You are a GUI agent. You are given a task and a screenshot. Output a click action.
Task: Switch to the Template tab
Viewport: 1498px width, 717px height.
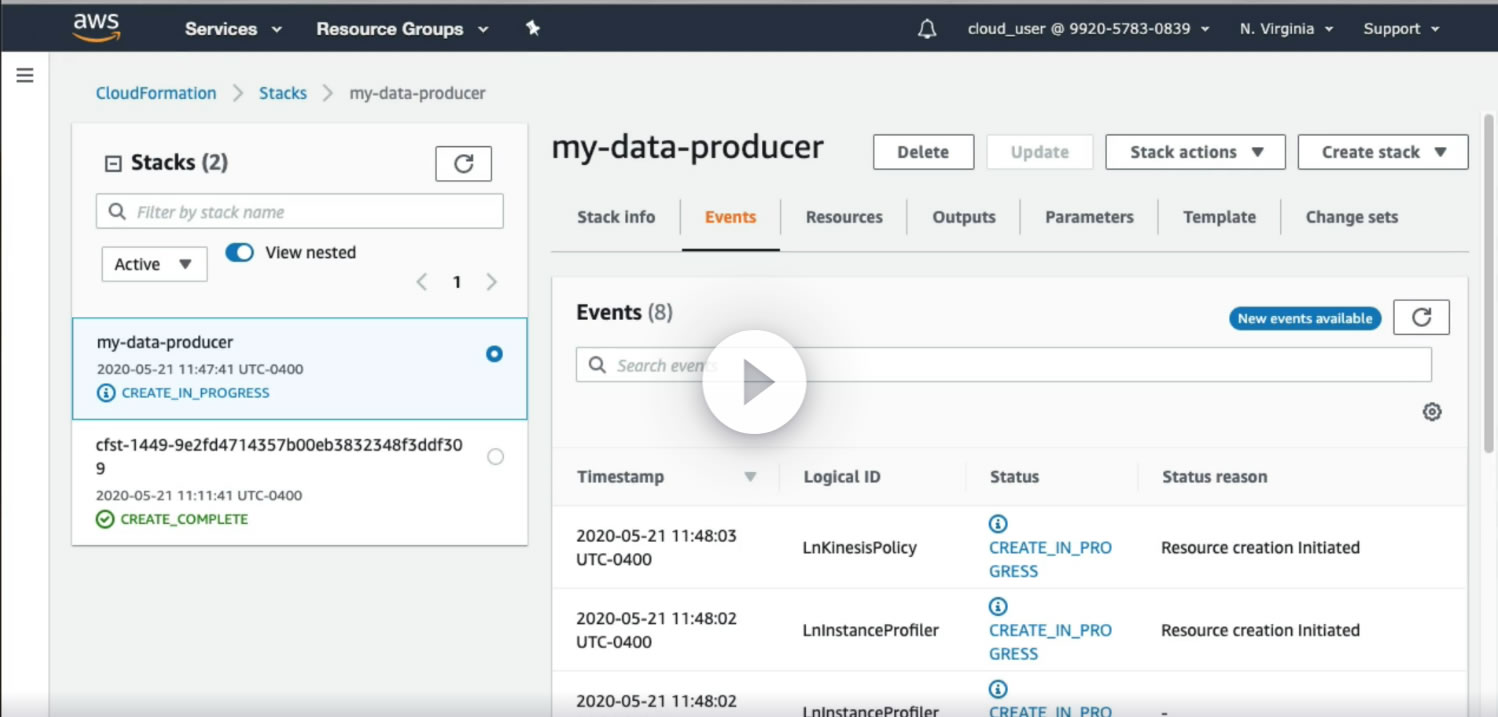pos(1219,217)
